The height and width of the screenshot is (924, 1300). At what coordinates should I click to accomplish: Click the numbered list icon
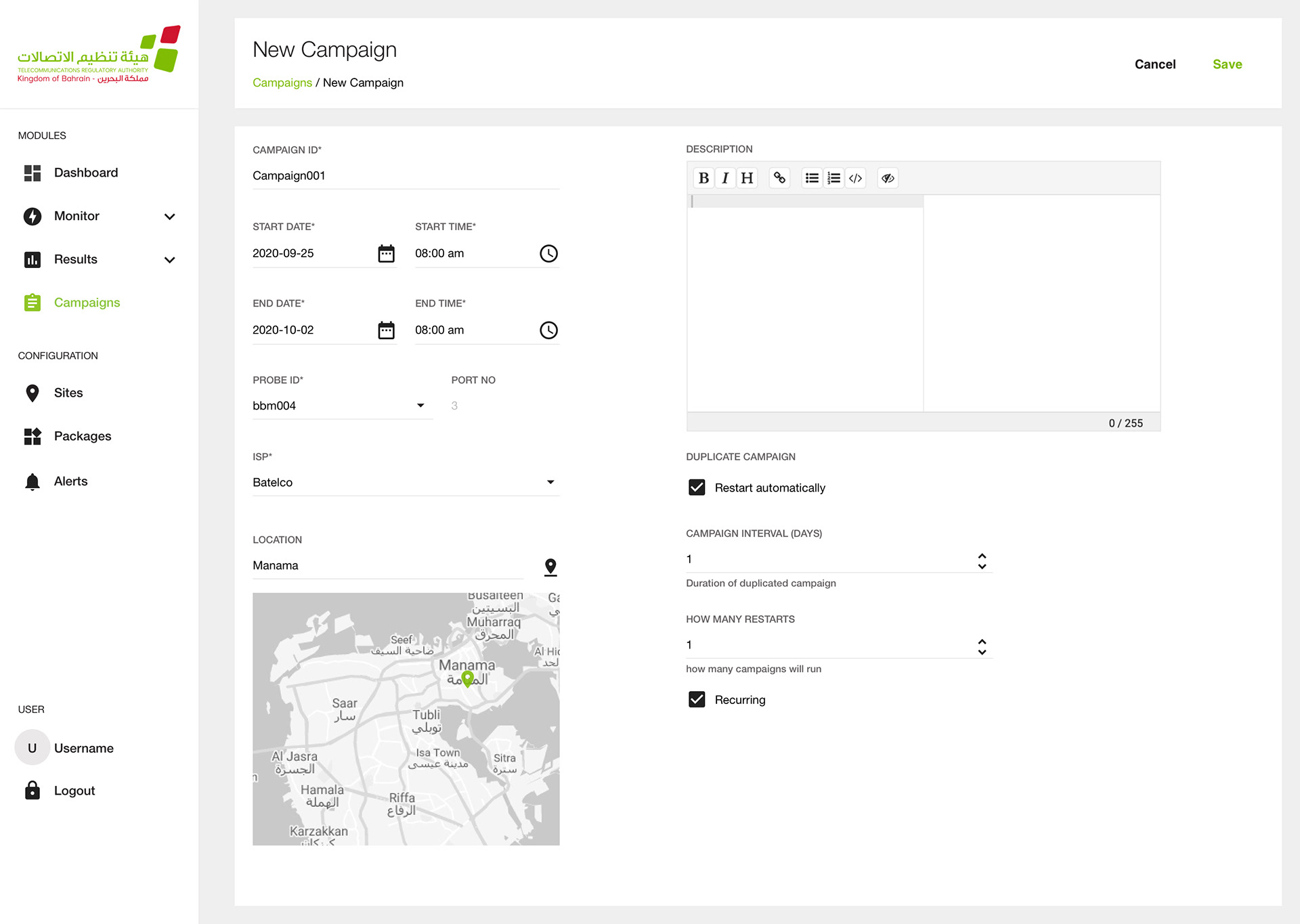834,178
